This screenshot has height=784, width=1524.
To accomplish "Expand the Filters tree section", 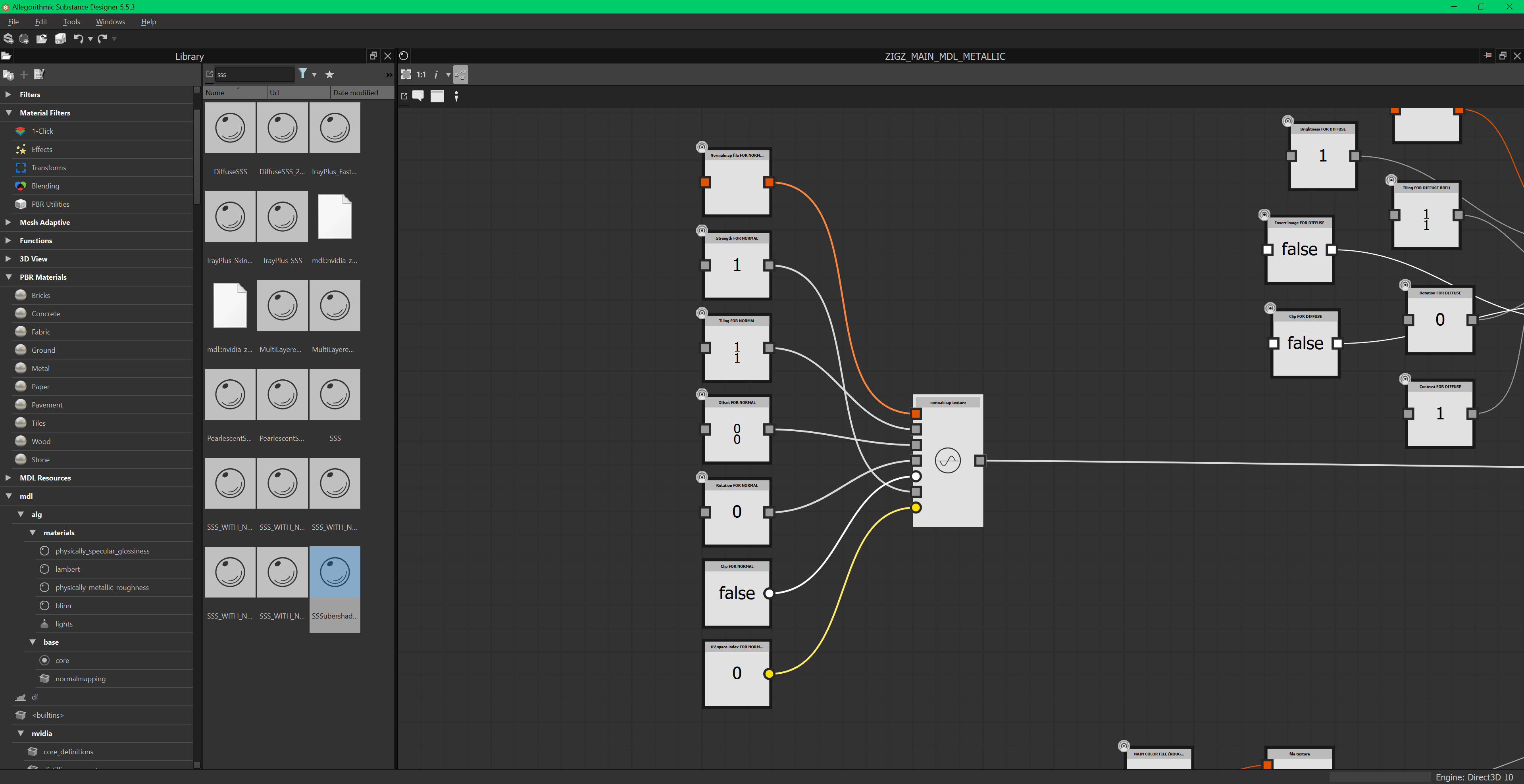I will 8,94.
